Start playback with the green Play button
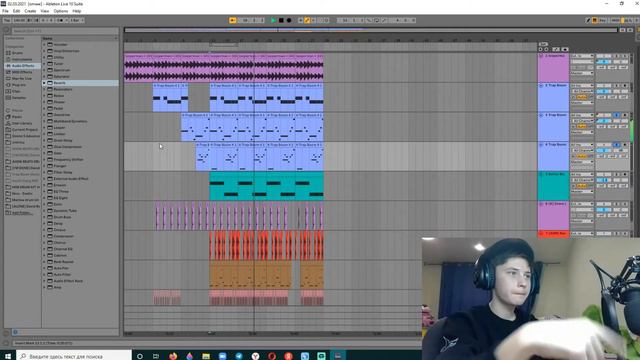This screenshot has width=640, height=360. point(273,20)
